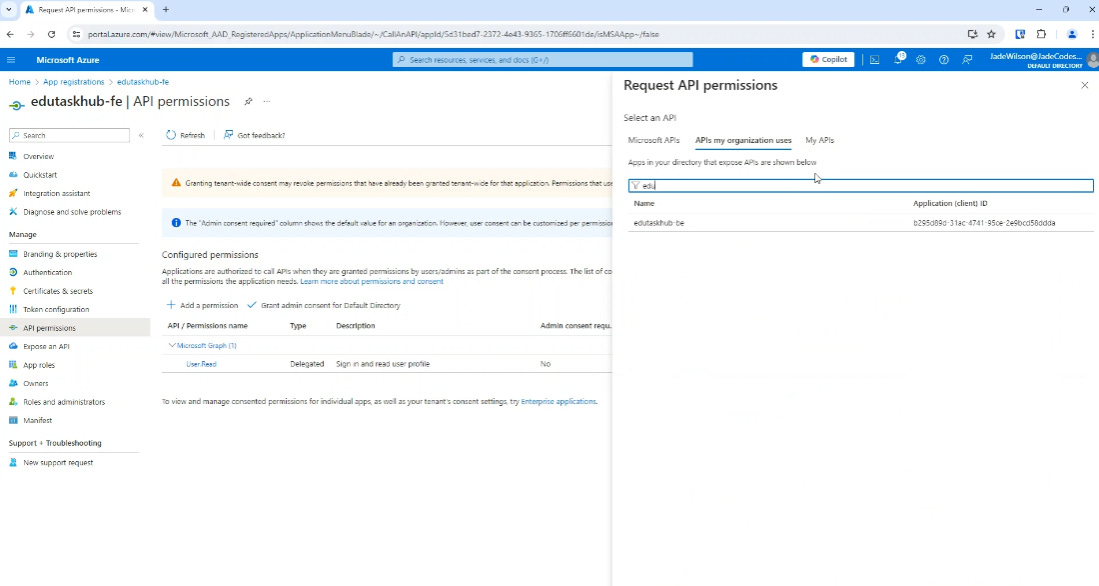This screenshot has height=586, width=1099.
Task: Click the Microsoft Azure home logo text
Action: tap(68, 60)
